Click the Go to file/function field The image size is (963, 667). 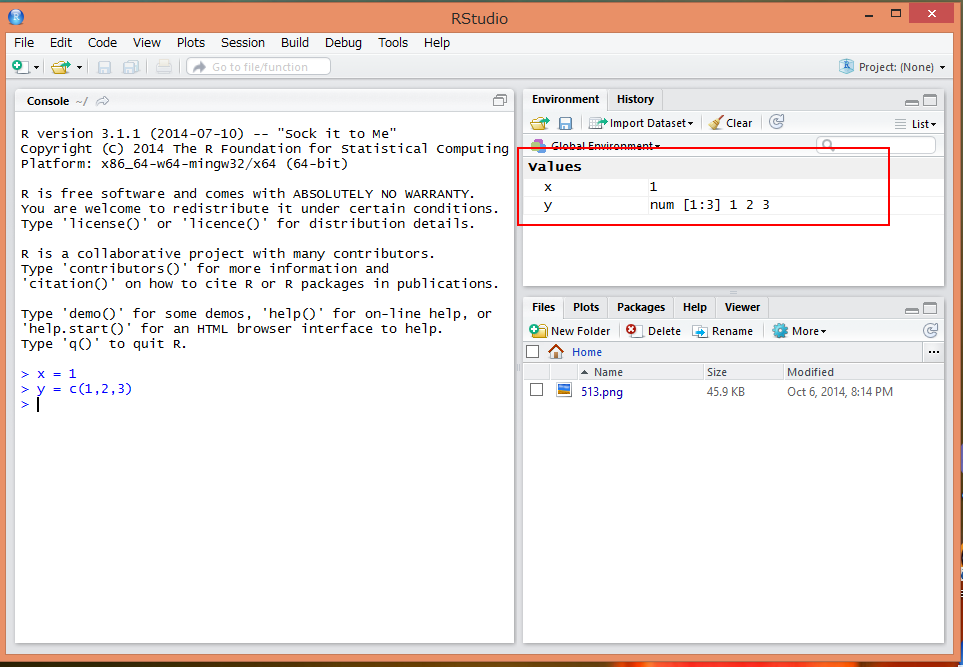point(259,66)
